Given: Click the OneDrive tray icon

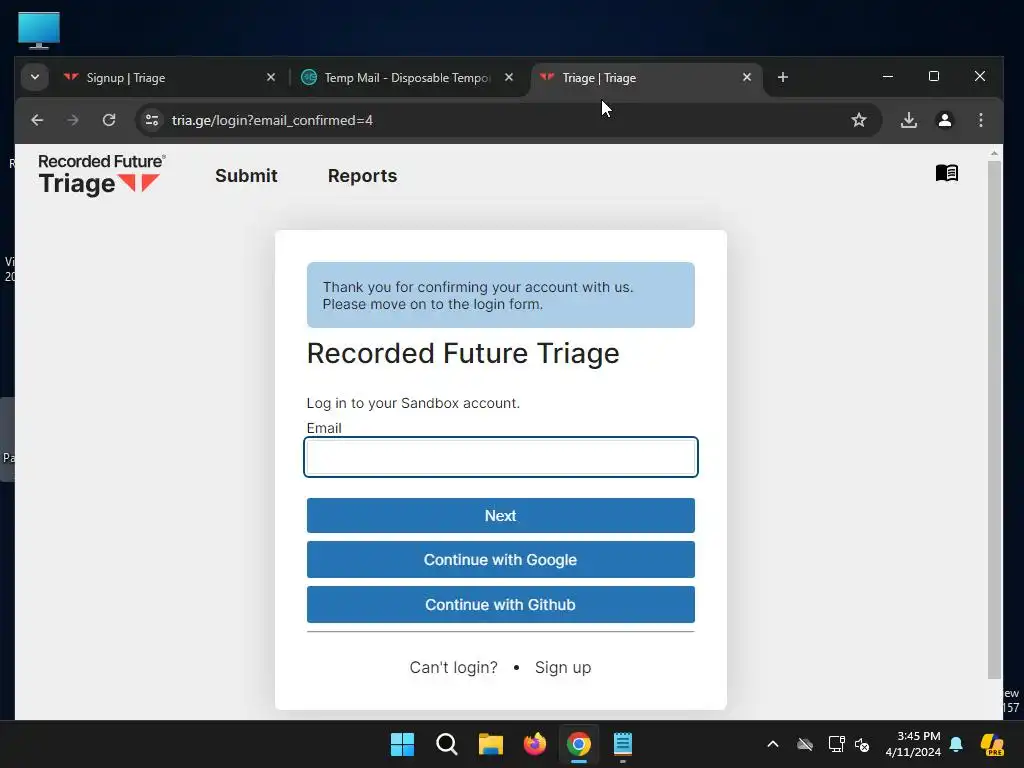Looking at the screenshot, I should (x=805, y=744).
